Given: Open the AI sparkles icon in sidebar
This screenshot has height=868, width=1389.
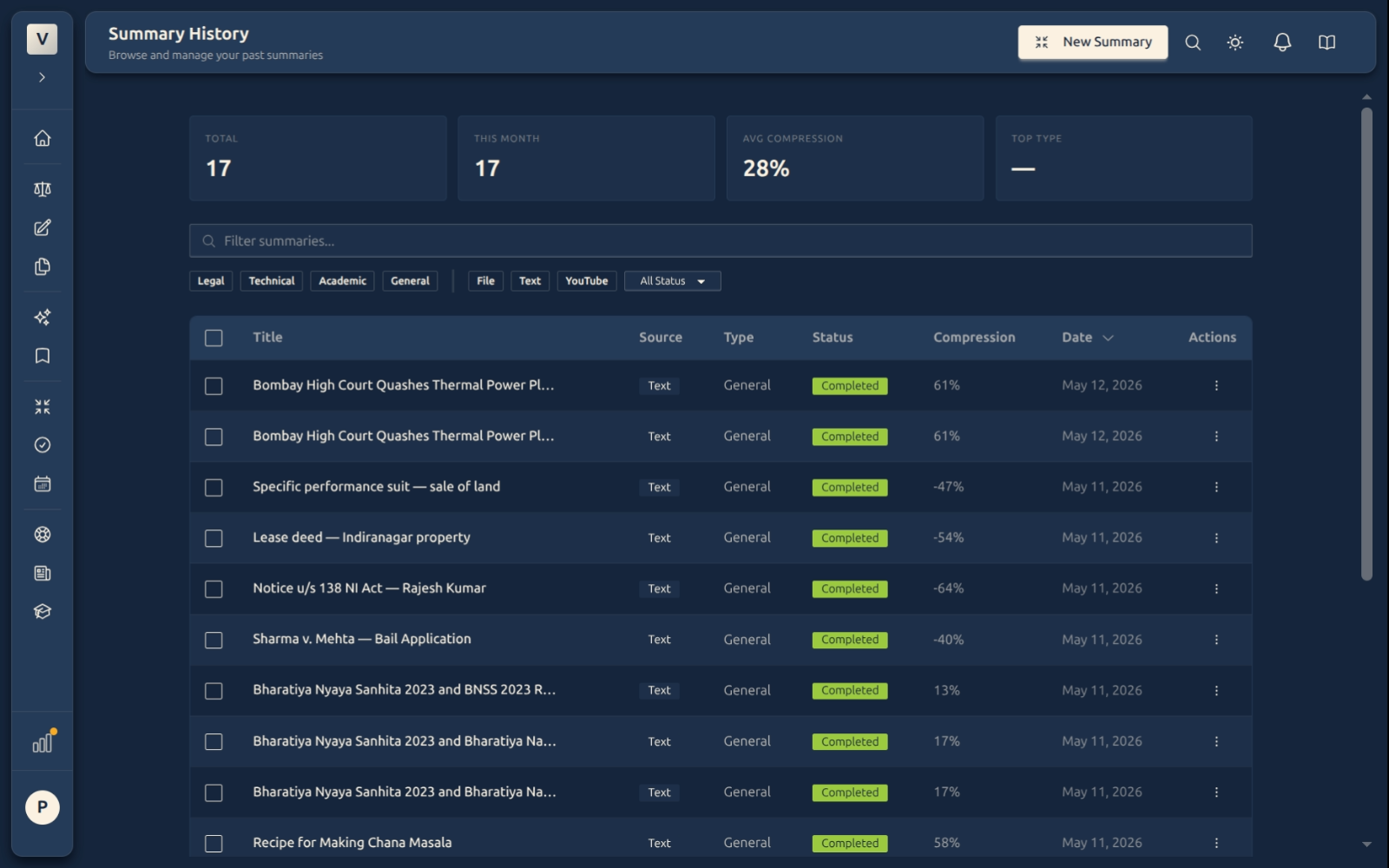Looking at the screenshot, I should click(x=42, y=317).
